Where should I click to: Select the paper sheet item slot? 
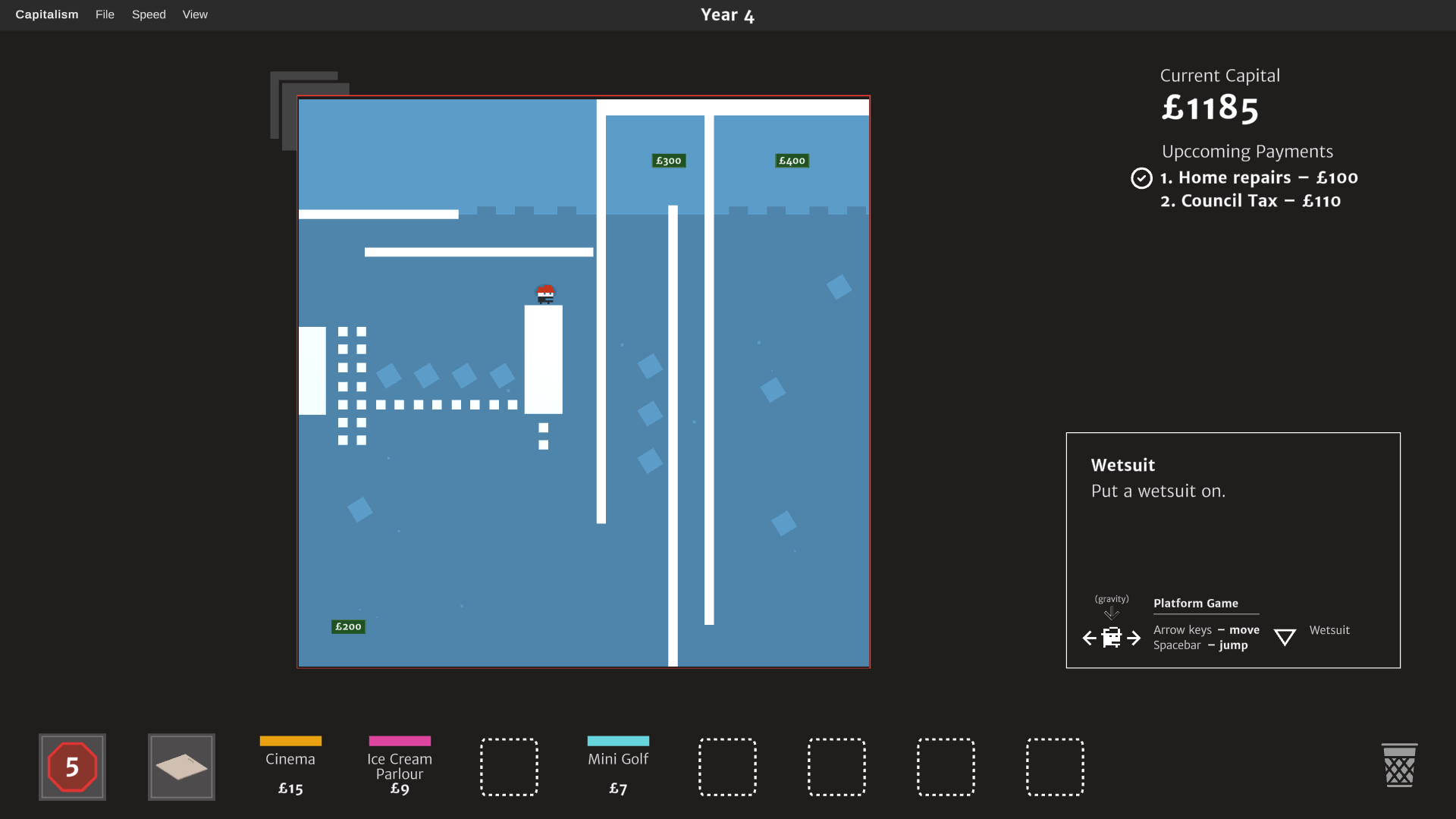(181, 767)
